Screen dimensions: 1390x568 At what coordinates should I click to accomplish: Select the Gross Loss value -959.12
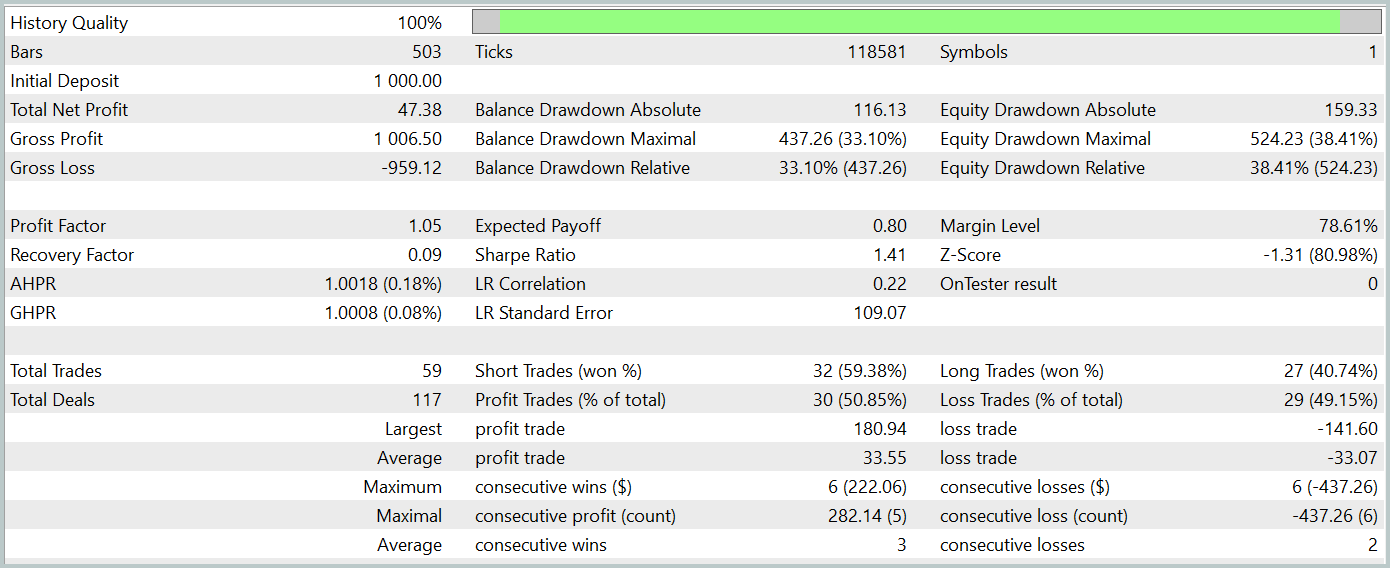click(x=412, y=168)
